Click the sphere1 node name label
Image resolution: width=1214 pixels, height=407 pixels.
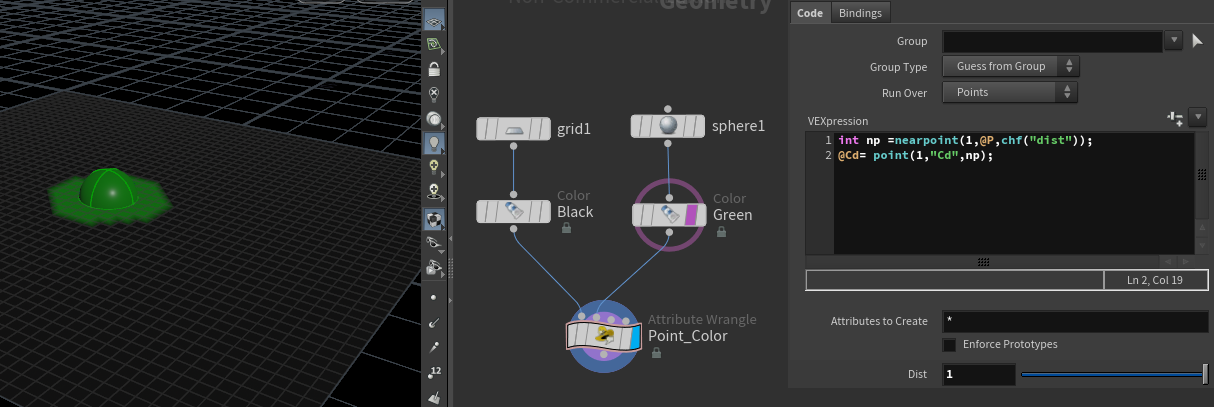tap(738, 126)
